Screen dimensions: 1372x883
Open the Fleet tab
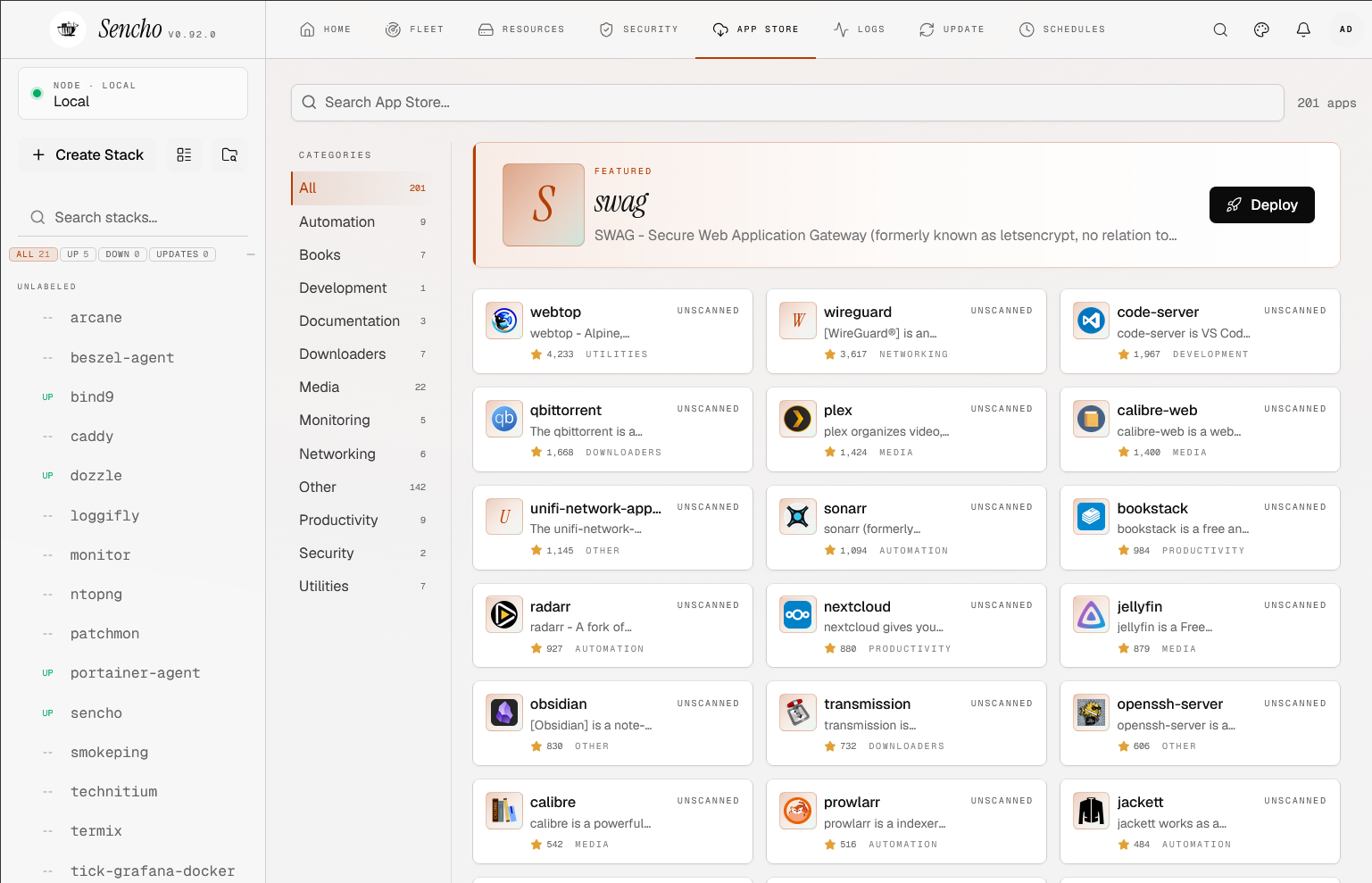[415, 29]
